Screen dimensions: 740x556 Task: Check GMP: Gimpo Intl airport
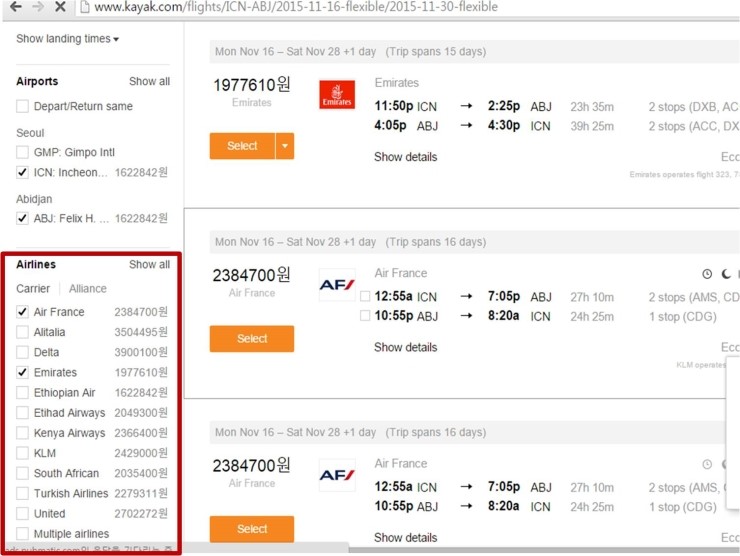(x=22, y=152)
